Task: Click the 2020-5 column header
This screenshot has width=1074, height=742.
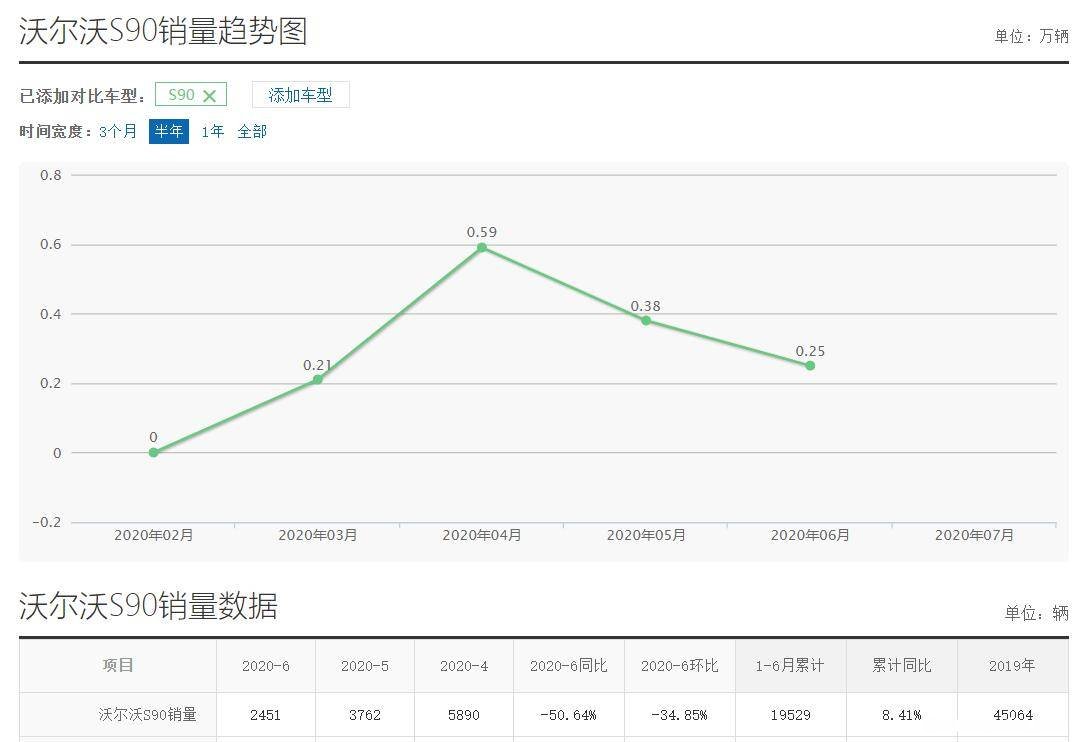Action: (x=364, y=665)
